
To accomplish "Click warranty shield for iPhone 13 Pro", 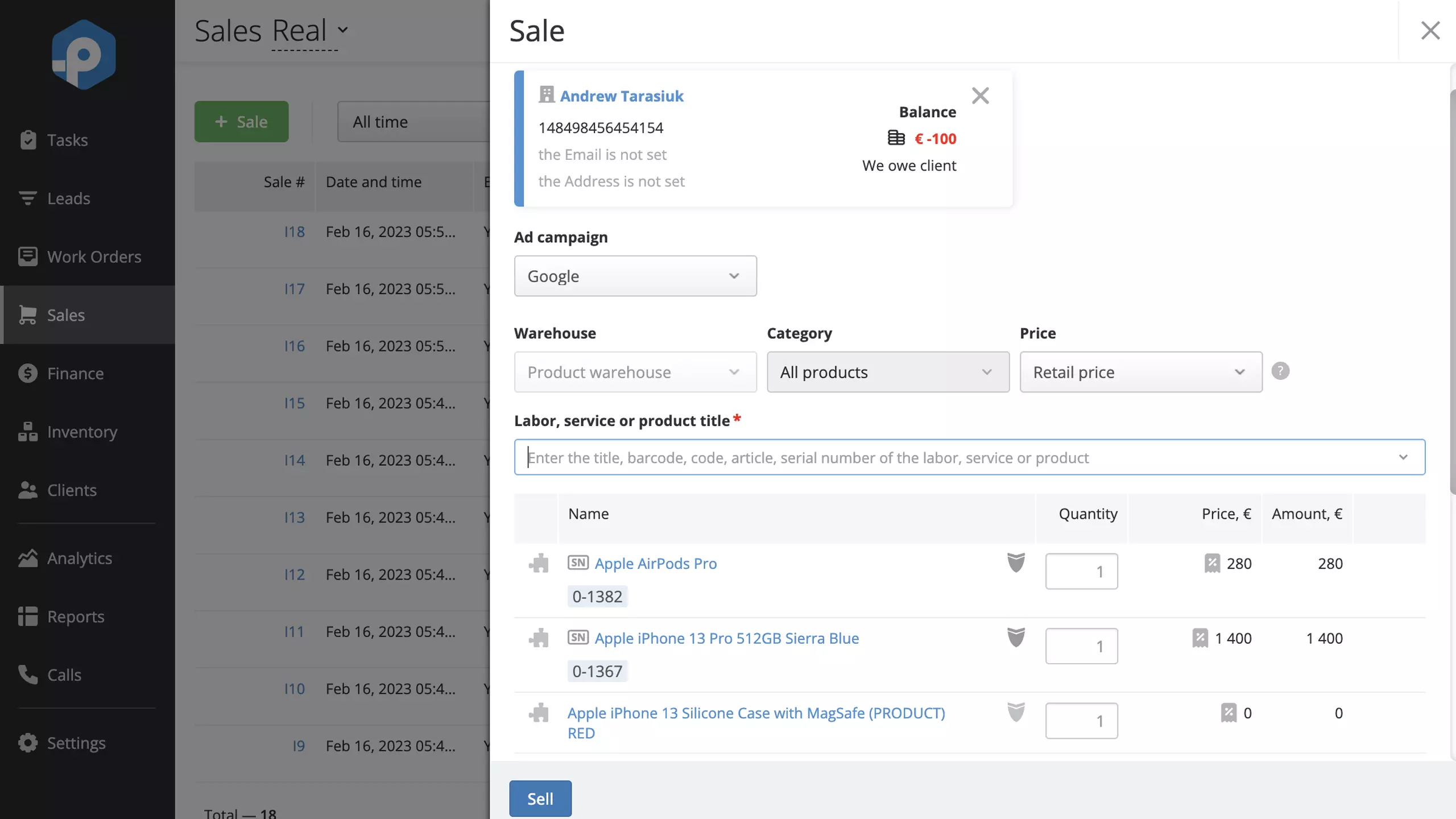I will [1016, 638].
